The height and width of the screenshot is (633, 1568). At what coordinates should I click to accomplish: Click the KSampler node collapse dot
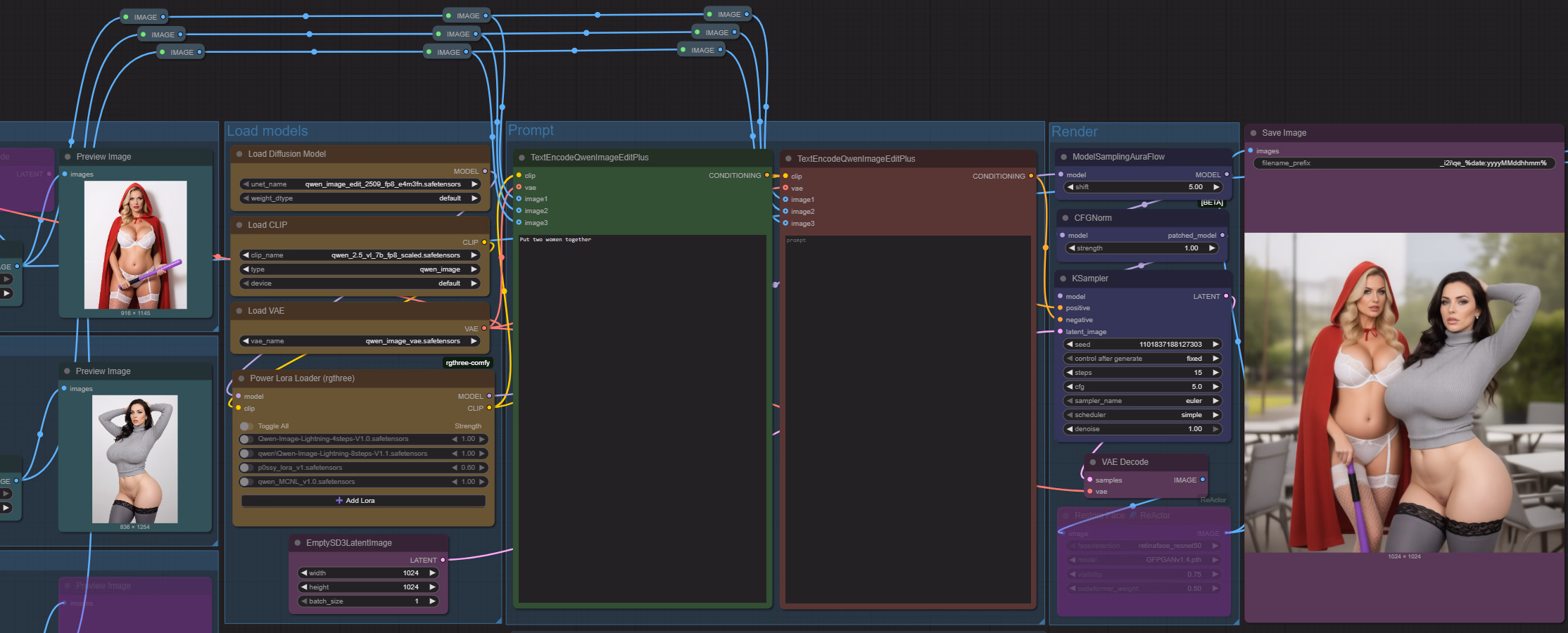pos(1063,279)
